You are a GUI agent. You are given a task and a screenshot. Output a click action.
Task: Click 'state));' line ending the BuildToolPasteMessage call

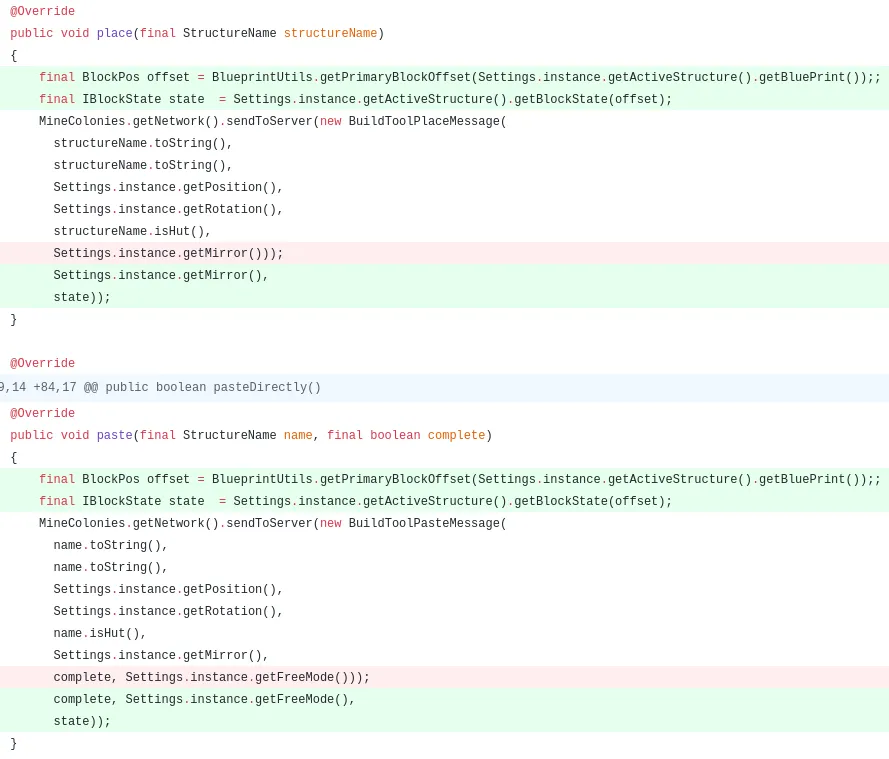pos(444,721)
